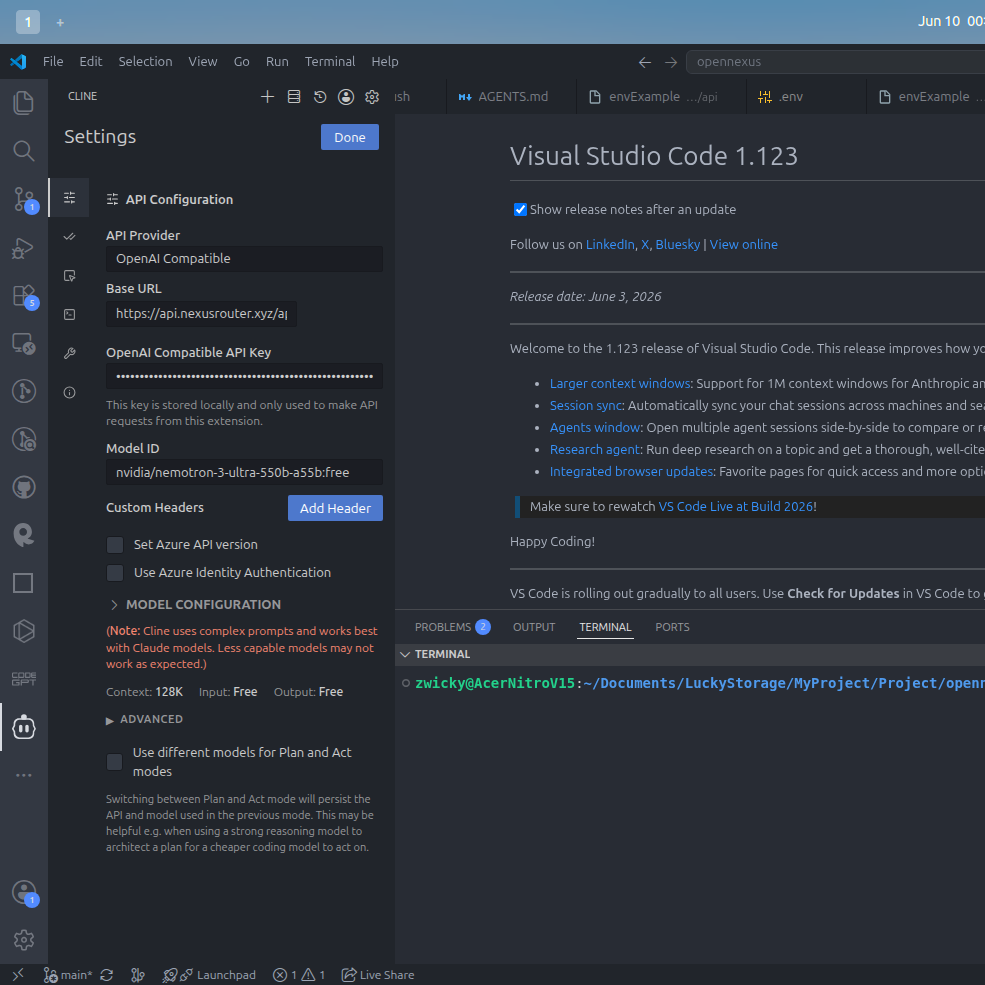Open the GitLens inspect icon in activity bar
985x985 pixels.
24,439
